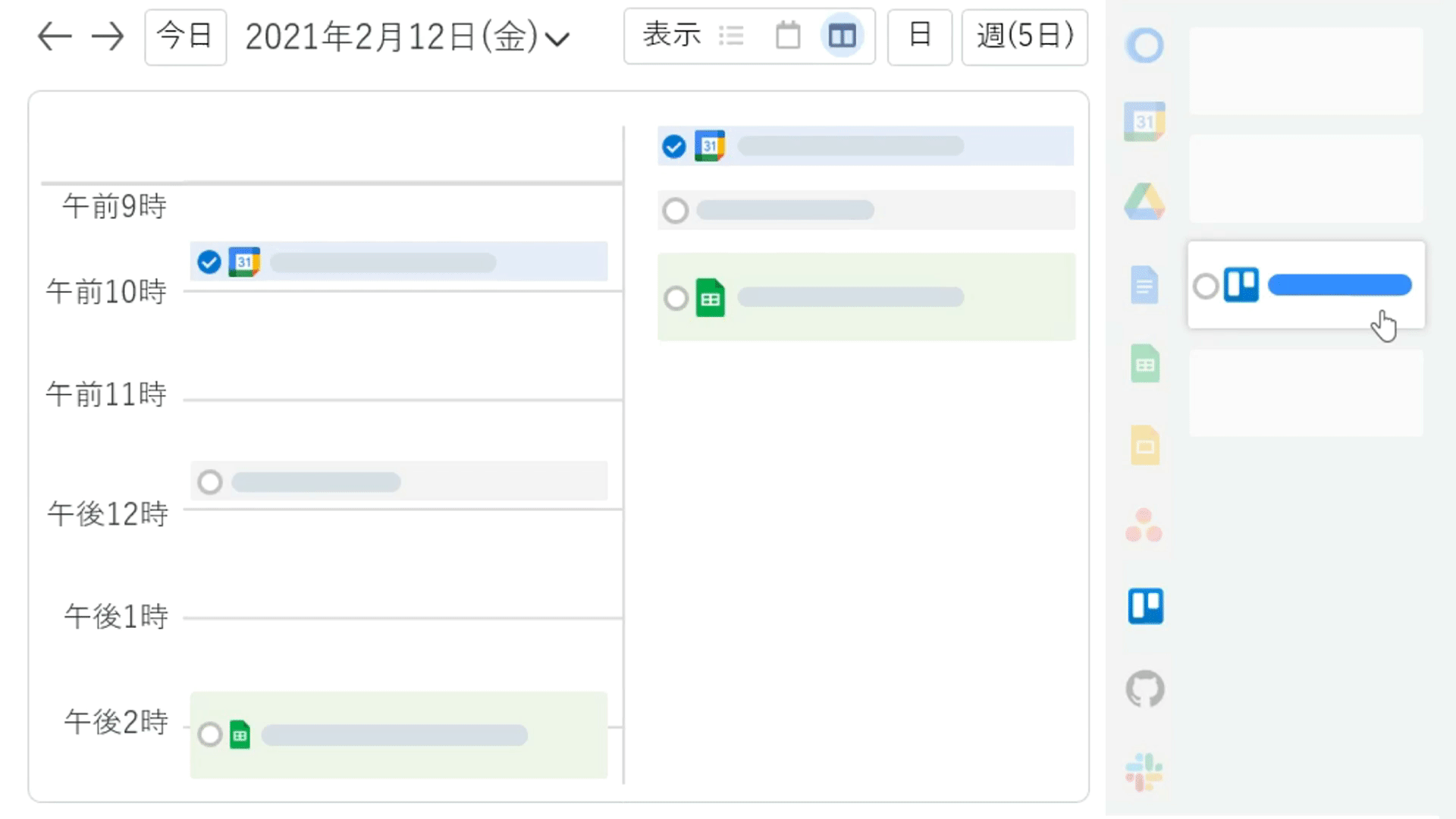Click the 今日 button
This screenshot has height=819, width=1456.
(185, 36)
